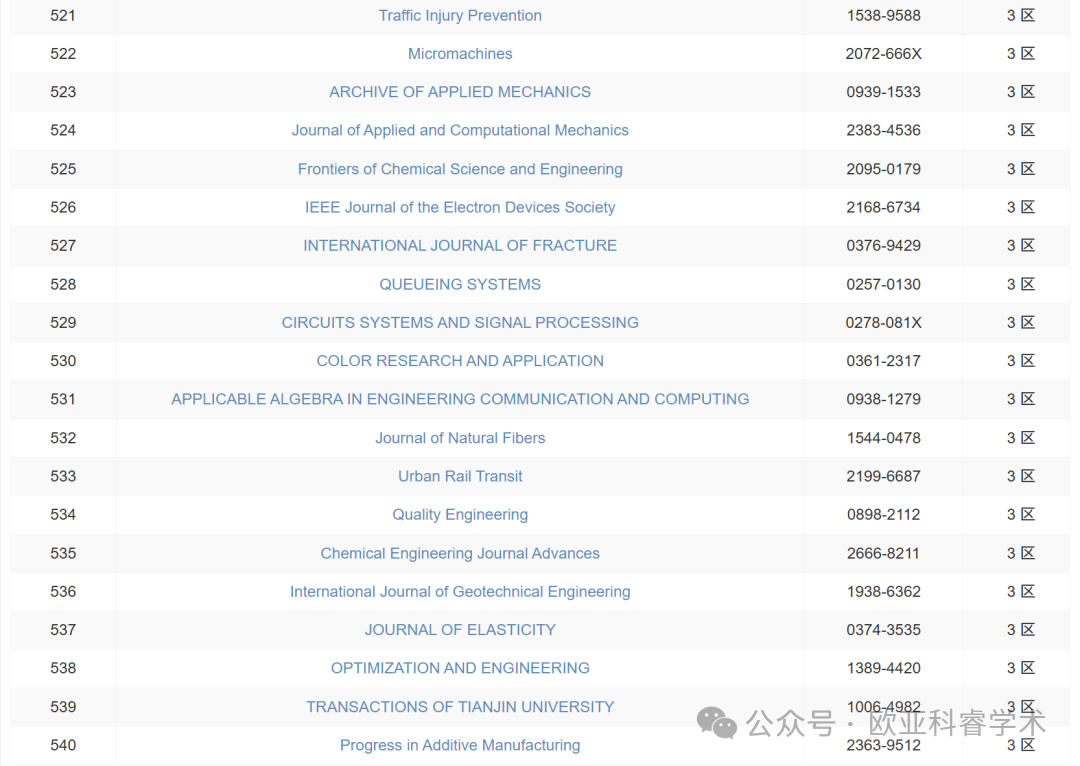Select ISSN 2168-6734 cell
The image size is (1080, 766).
884,207
